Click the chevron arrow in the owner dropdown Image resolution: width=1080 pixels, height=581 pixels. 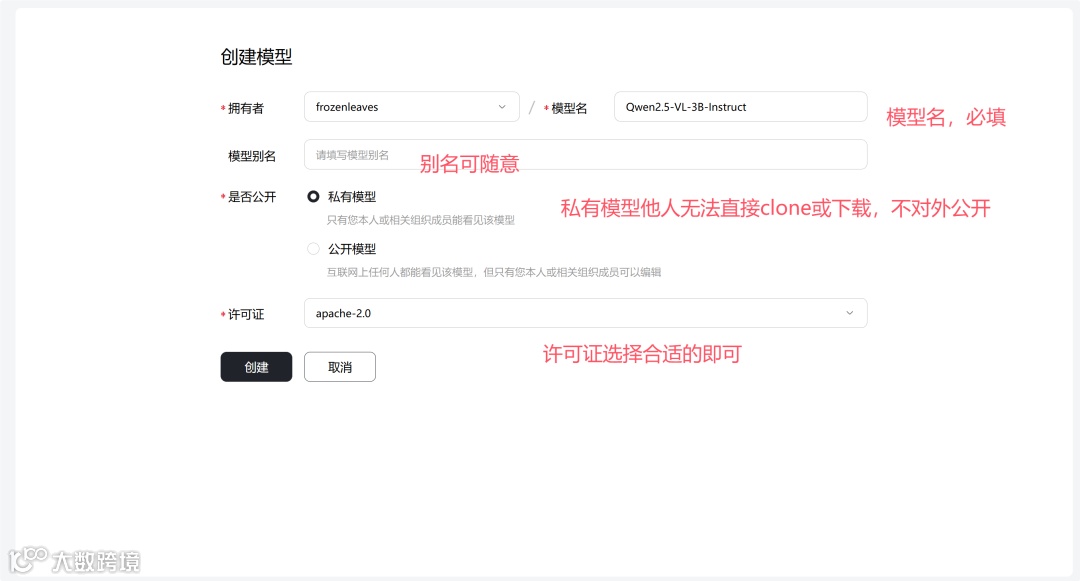[x=502, y=107]
